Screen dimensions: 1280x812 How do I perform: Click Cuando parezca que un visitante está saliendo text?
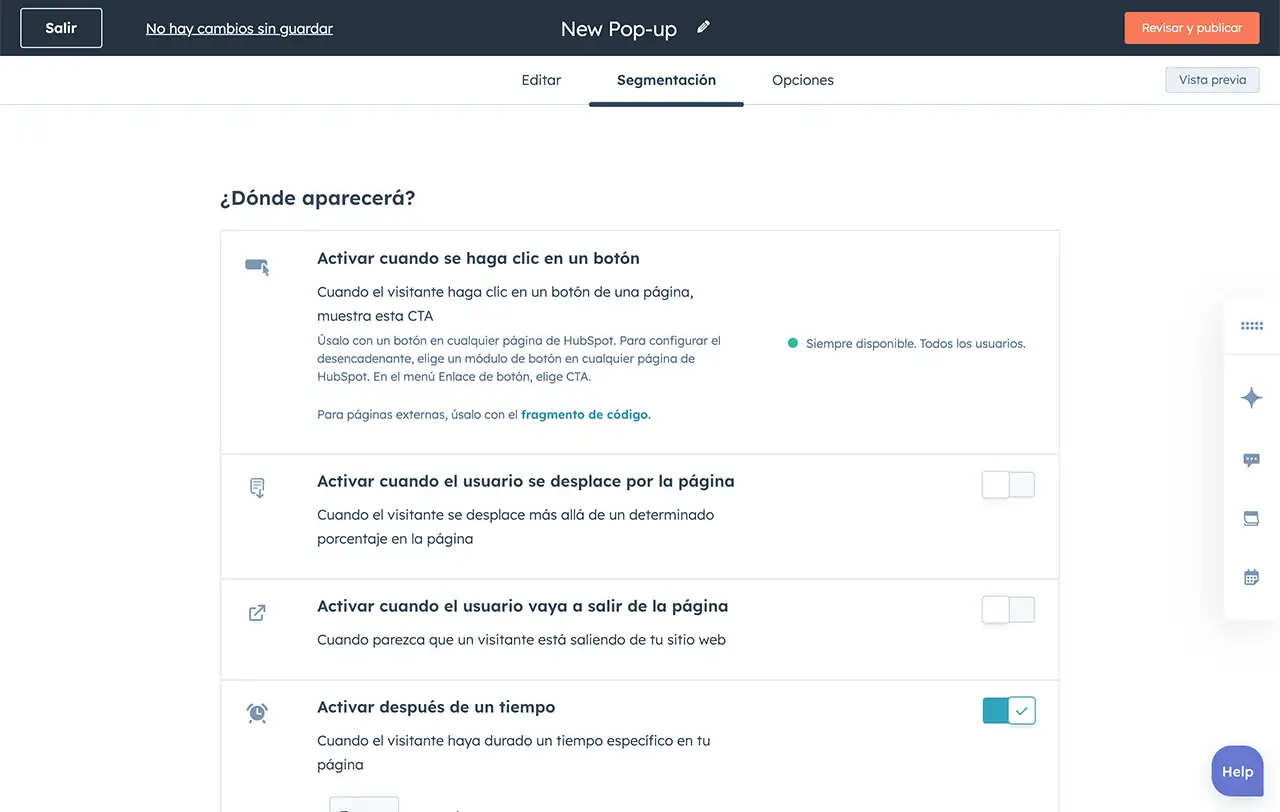521,639
